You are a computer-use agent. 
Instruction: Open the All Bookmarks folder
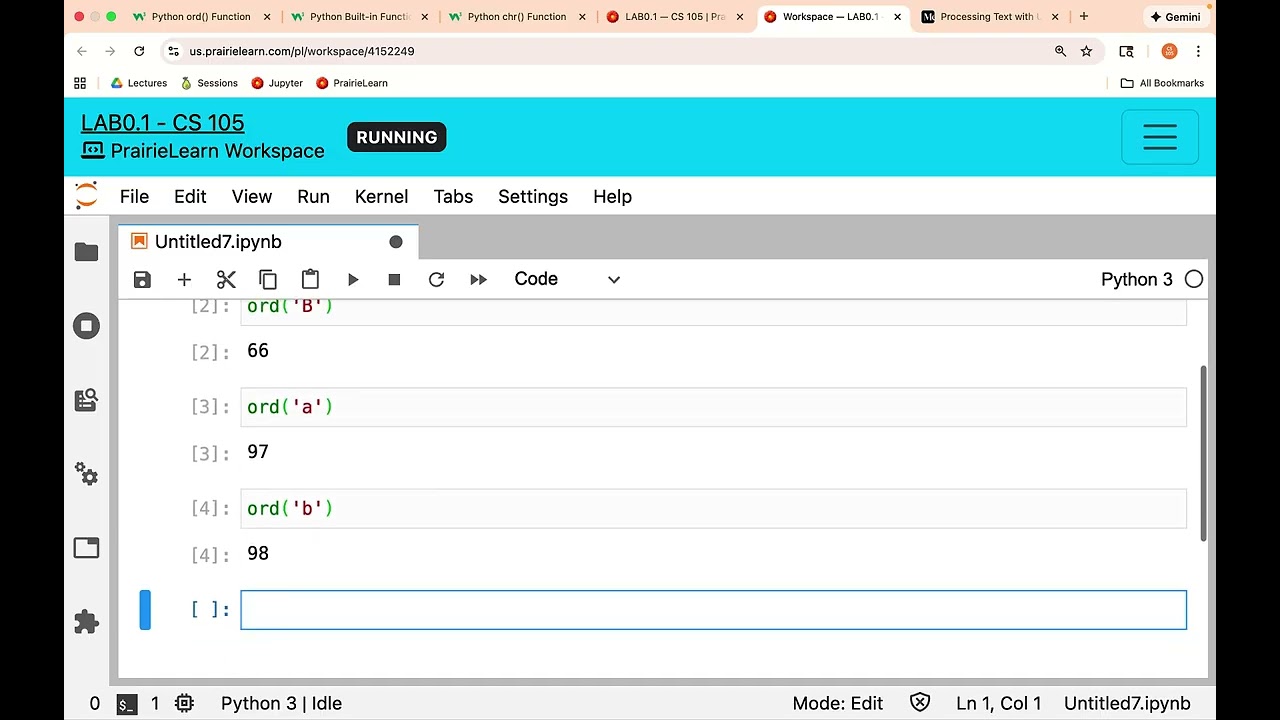pos(1162,83)
